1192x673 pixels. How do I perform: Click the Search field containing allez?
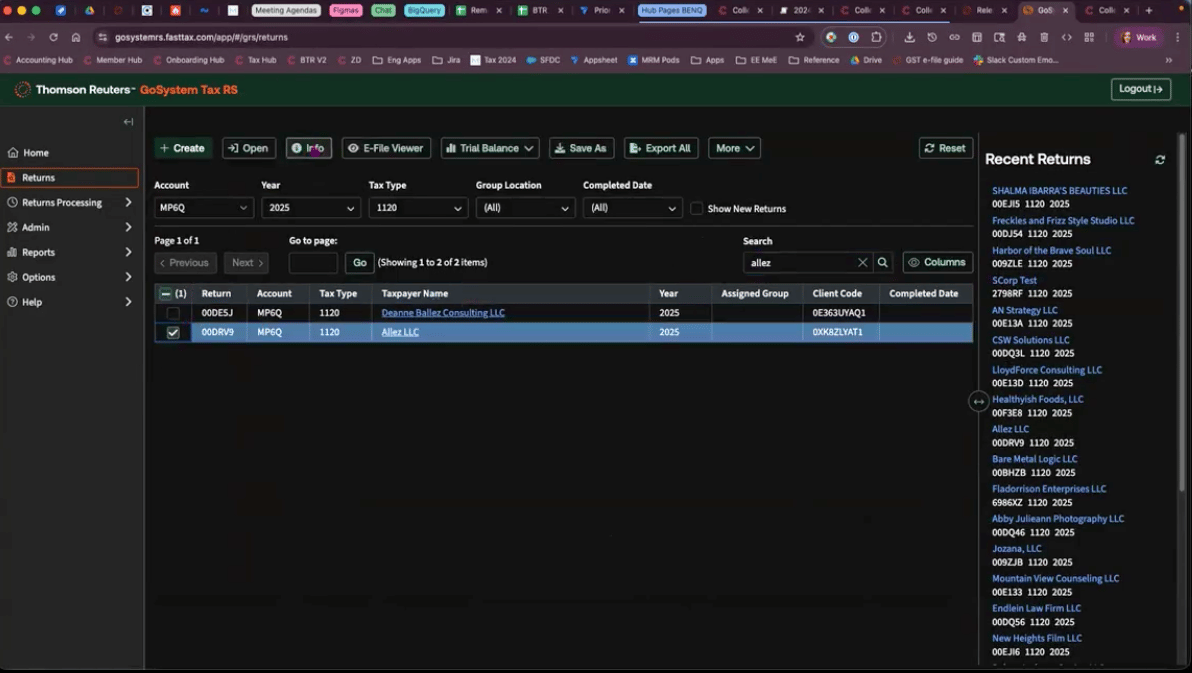(x=800, y=262)
